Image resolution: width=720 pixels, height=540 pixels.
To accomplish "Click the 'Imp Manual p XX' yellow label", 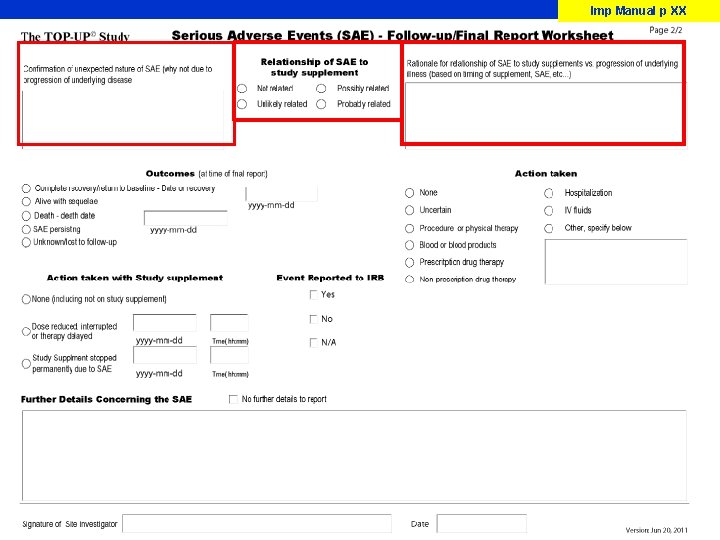I will pyautogui.click(x=639, y=11).
